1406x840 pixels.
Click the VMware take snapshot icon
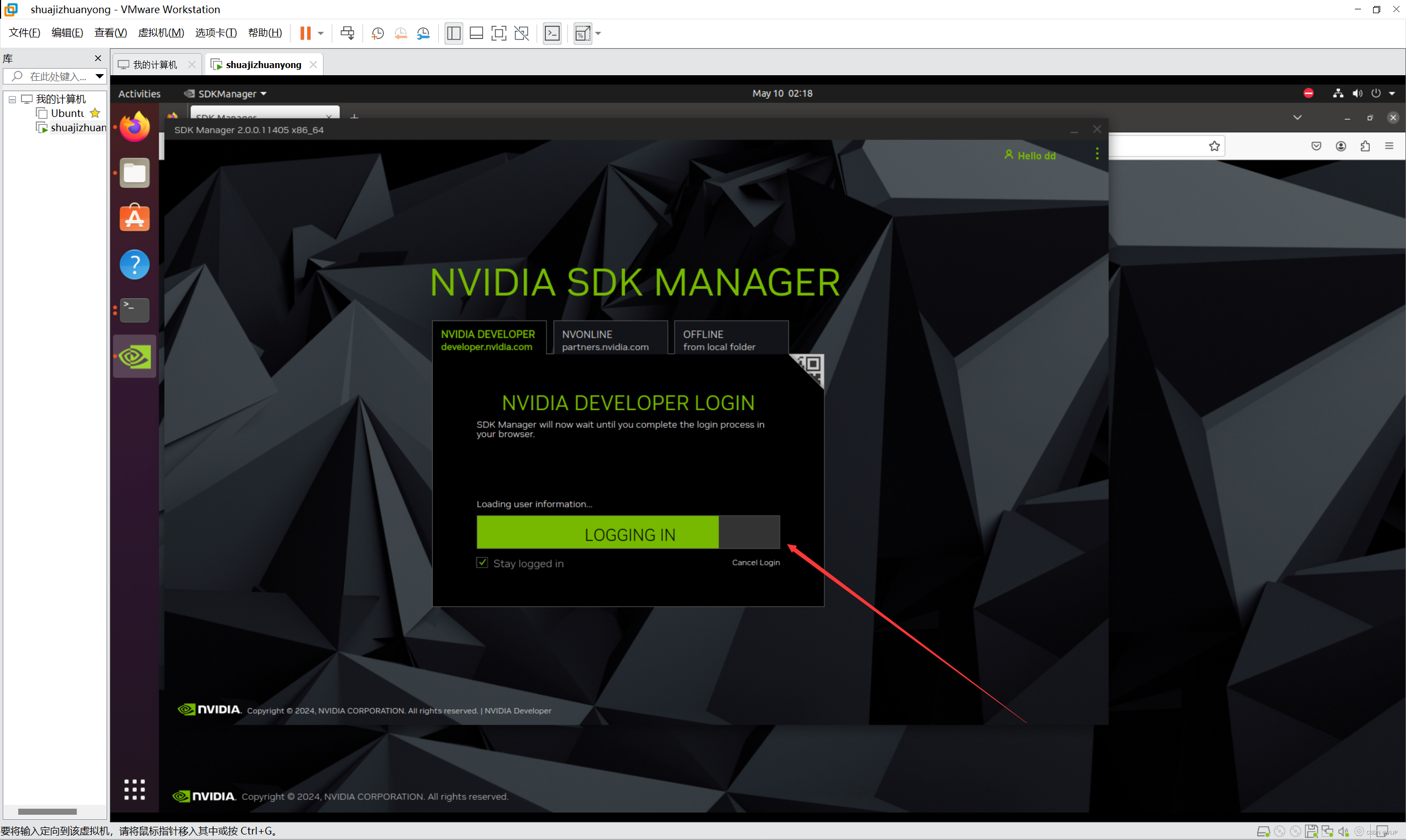coord(377,33)
